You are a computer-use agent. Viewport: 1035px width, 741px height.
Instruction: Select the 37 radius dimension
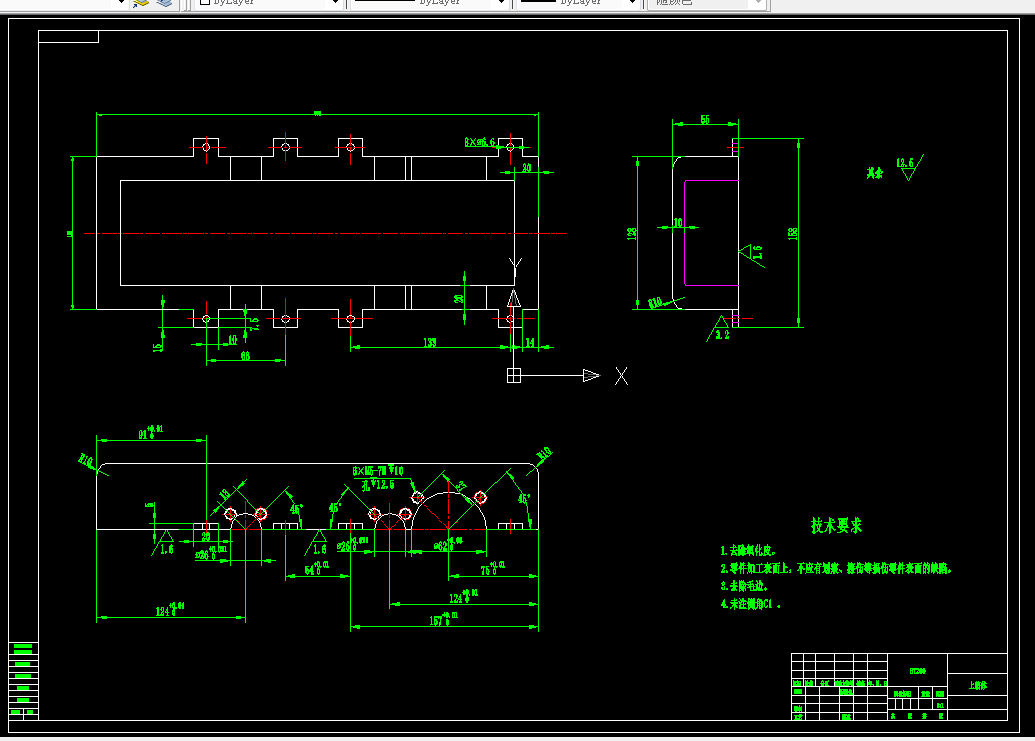coord(461,486)
